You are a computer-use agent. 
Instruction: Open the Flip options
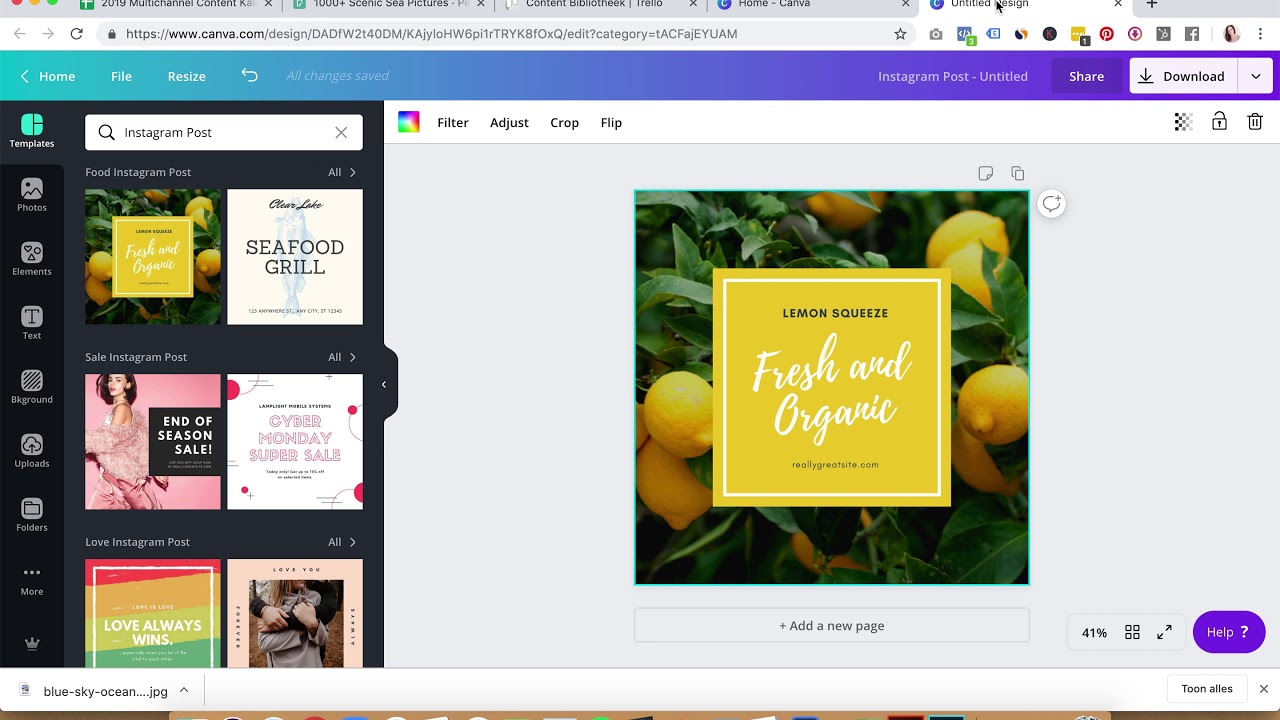(611, 122)
